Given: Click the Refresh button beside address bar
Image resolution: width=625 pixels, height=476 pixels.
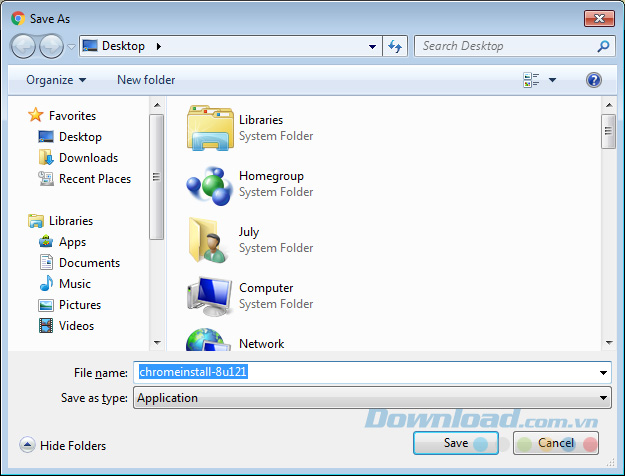Looking at the screenshot, I should (x=395, y=46).
